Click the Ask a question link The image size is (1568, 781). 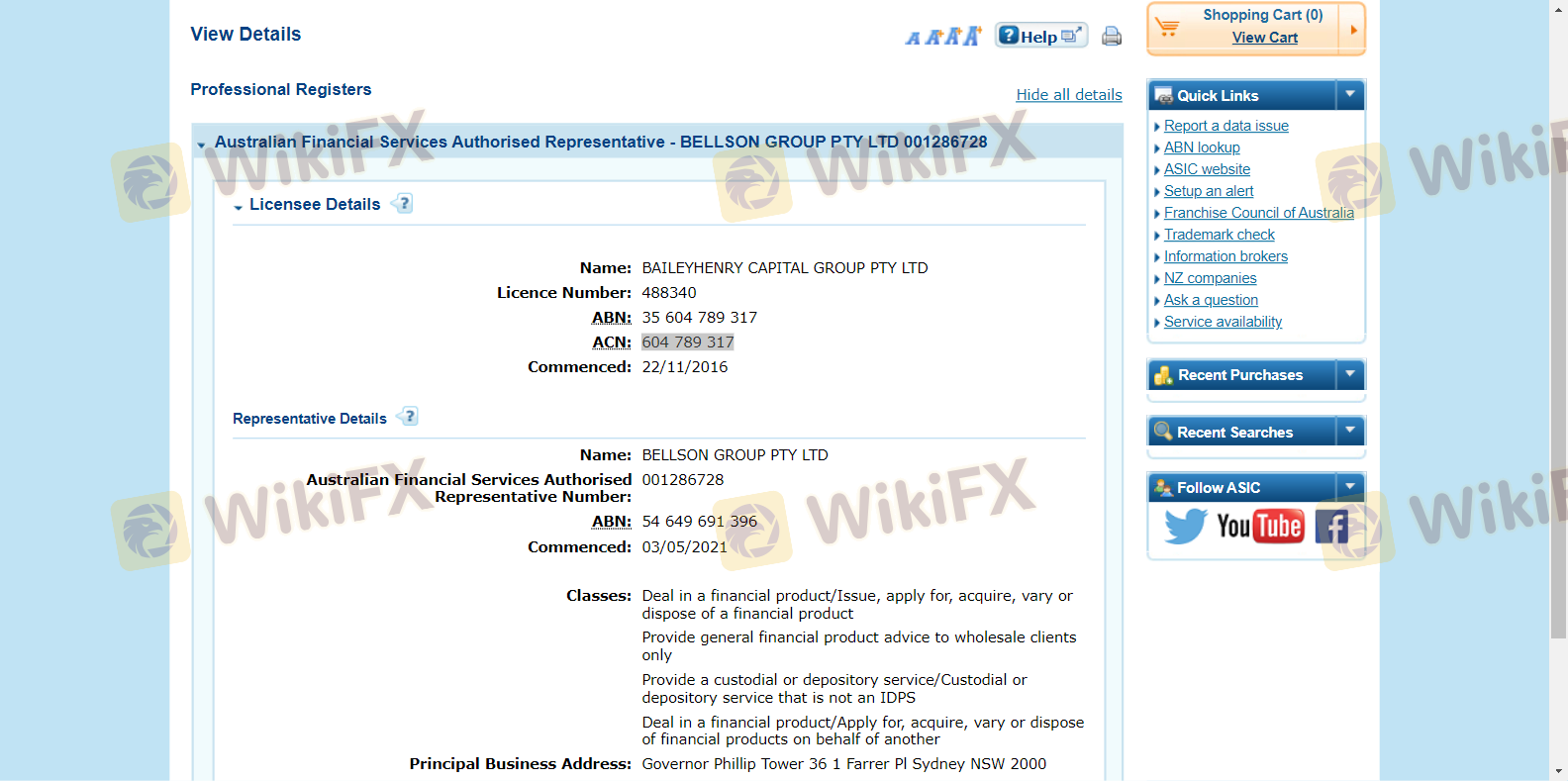[1211, 300]
